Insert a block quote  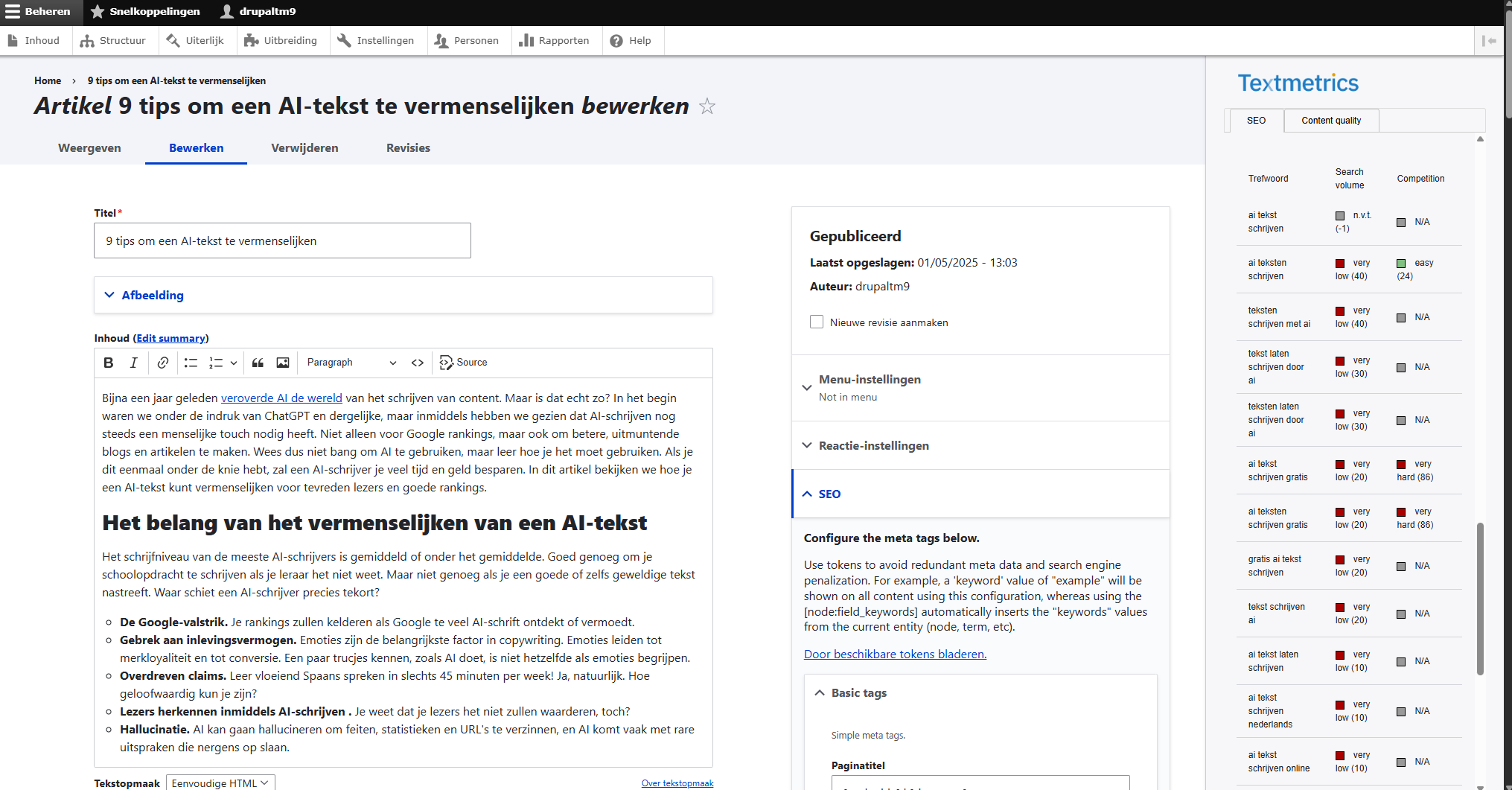[x=258, y=363]
